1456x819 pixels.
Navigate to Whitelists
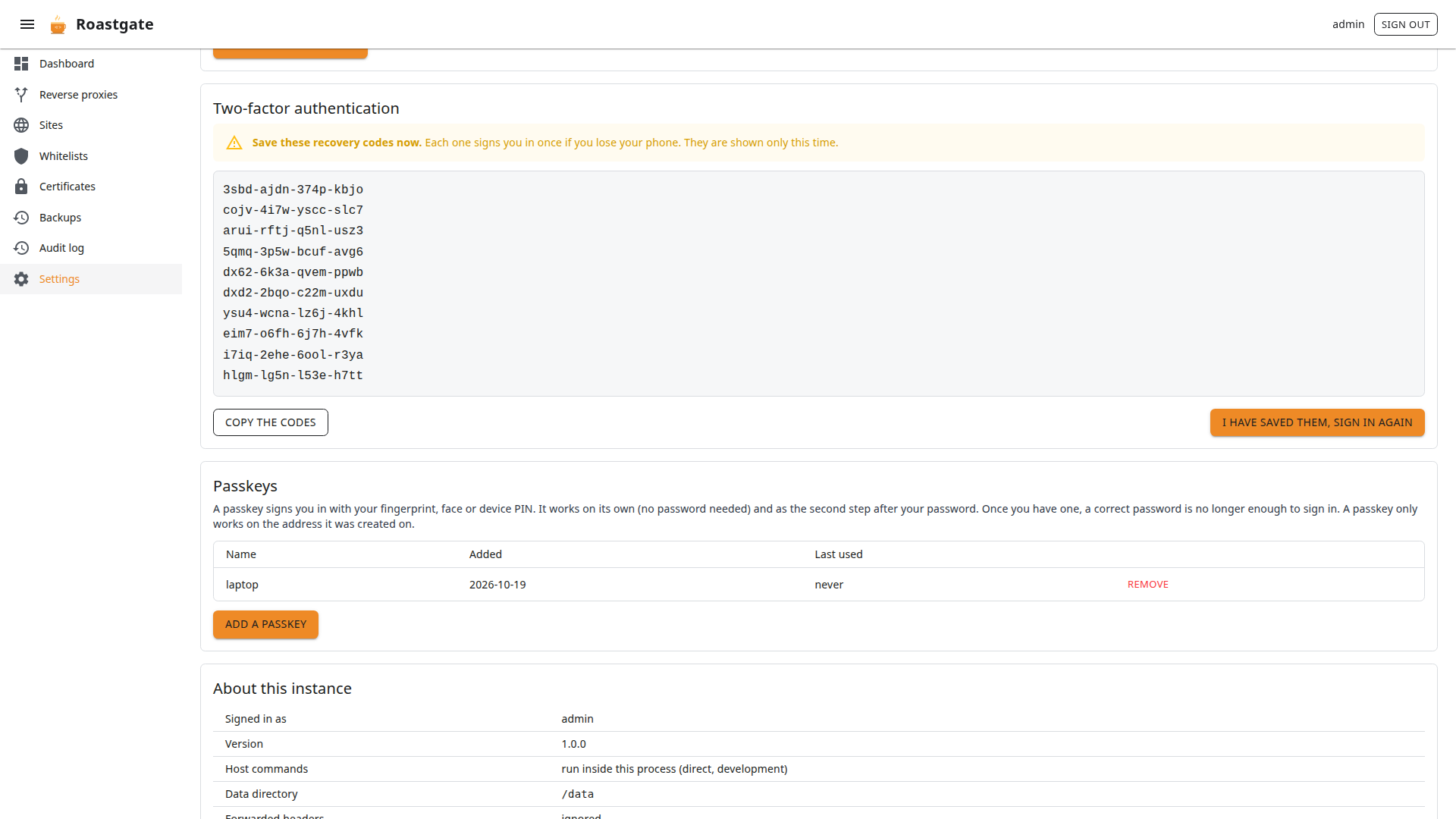pyautogui.click(x=91, y=156)
